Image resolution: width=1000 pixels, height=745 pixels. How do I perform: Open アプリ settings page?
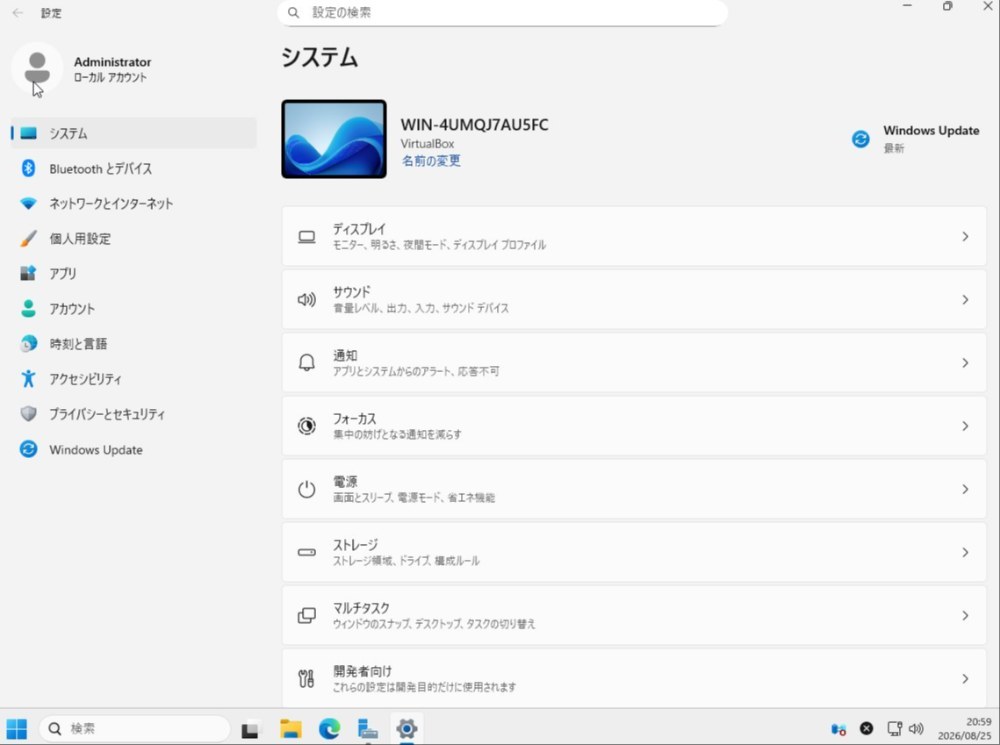coord(133,274)
